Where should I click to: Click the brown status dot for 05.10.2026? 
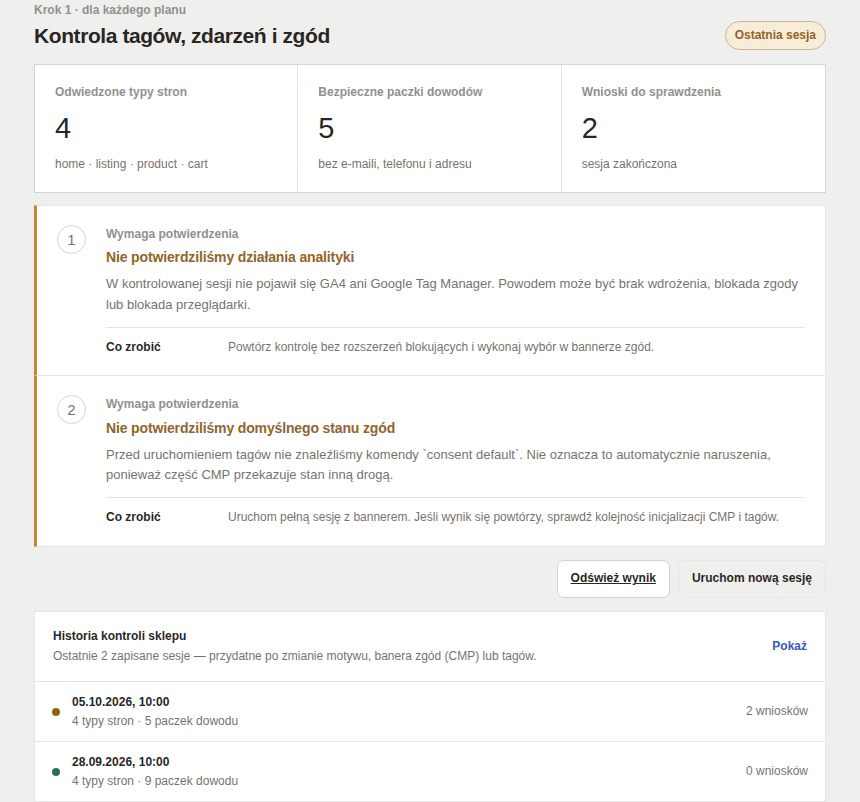56,712
